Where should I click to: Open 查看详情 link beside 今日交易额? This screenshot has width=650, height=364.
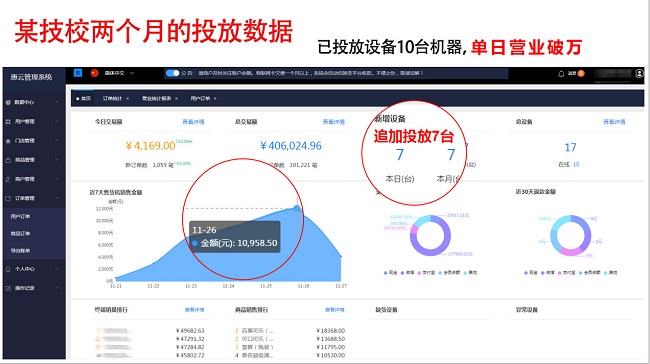click(x=193, y=122)
